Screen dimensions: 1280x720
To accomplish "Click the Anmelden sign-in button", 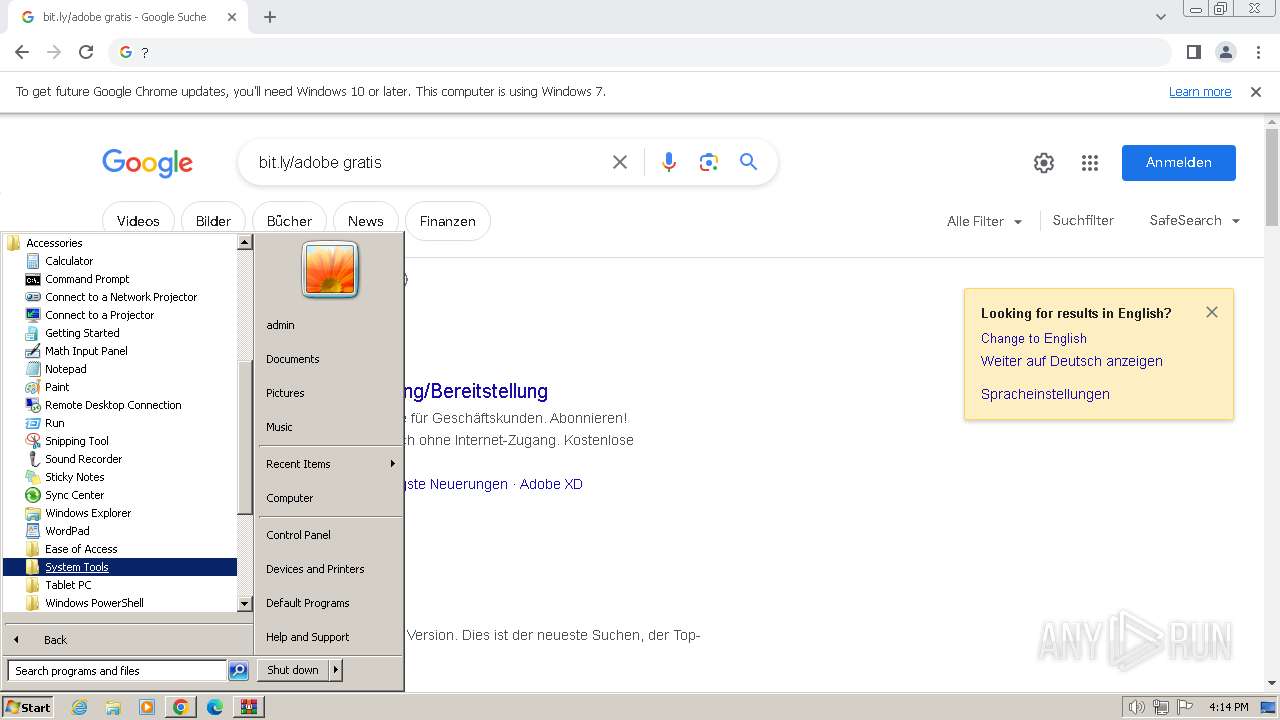I will click(1179, 163).
